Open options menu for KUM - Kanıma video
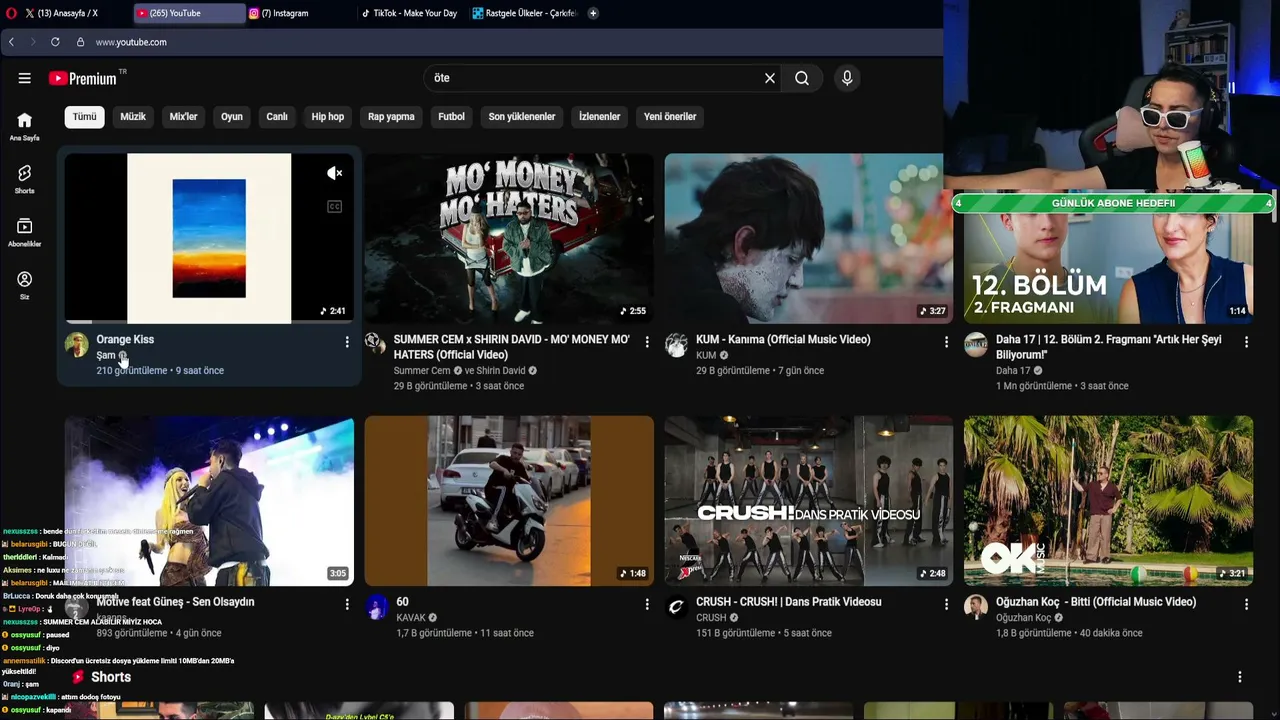 pyautogui.click(x=946, y=342)
